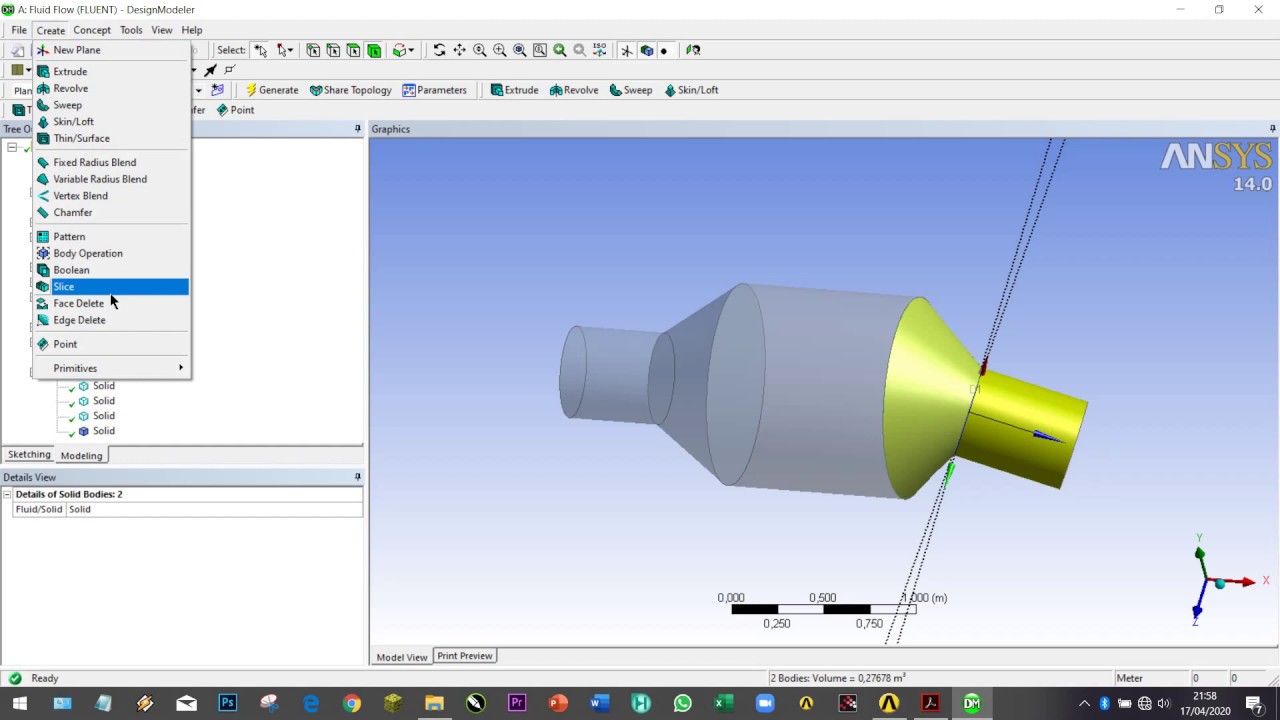Choose Face Delete menu entry
The height and width of the screenshot is (720, 1280).
112,303
